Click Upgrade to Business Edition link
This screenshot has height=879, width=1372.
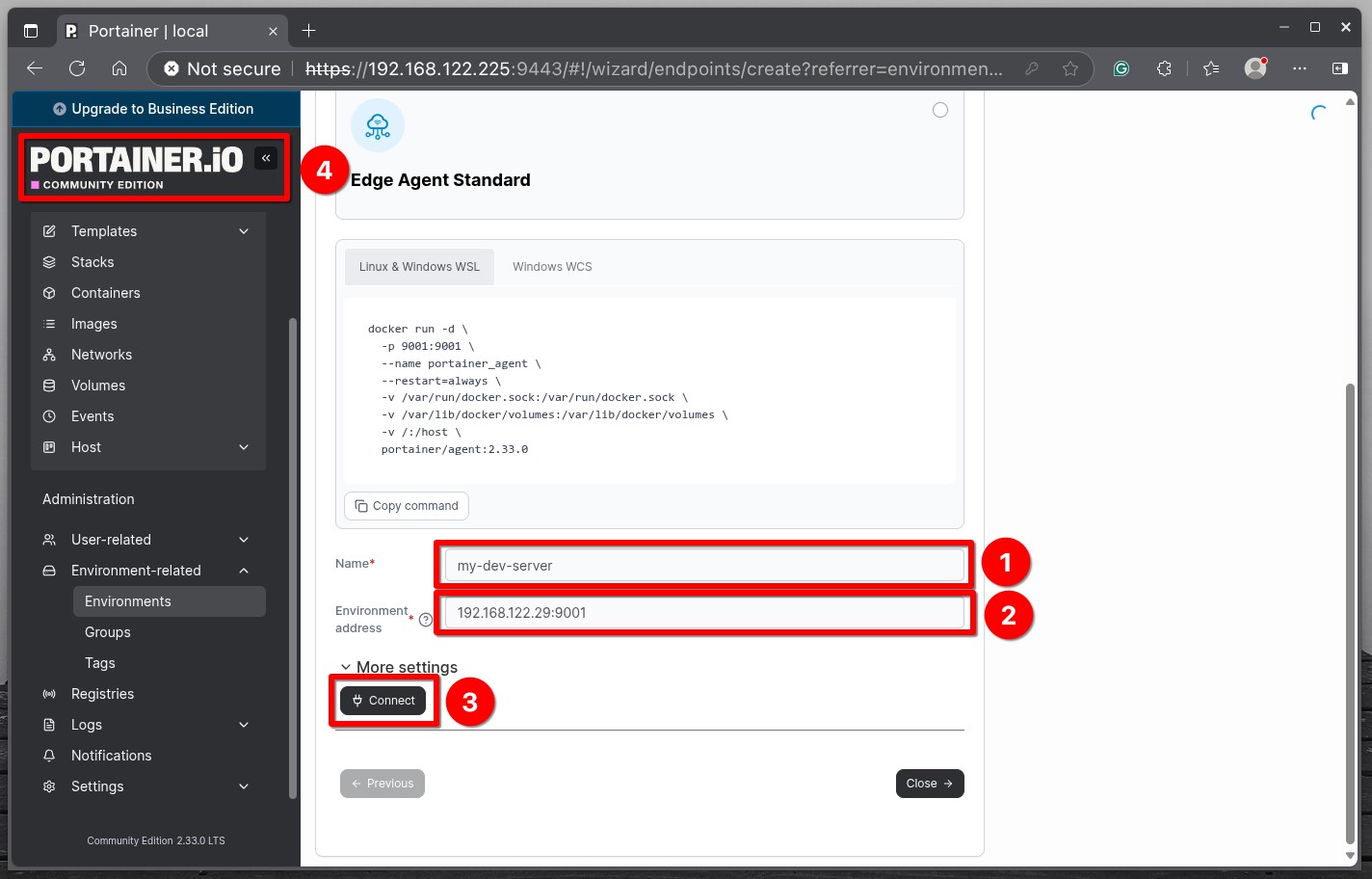coord(154,109)
